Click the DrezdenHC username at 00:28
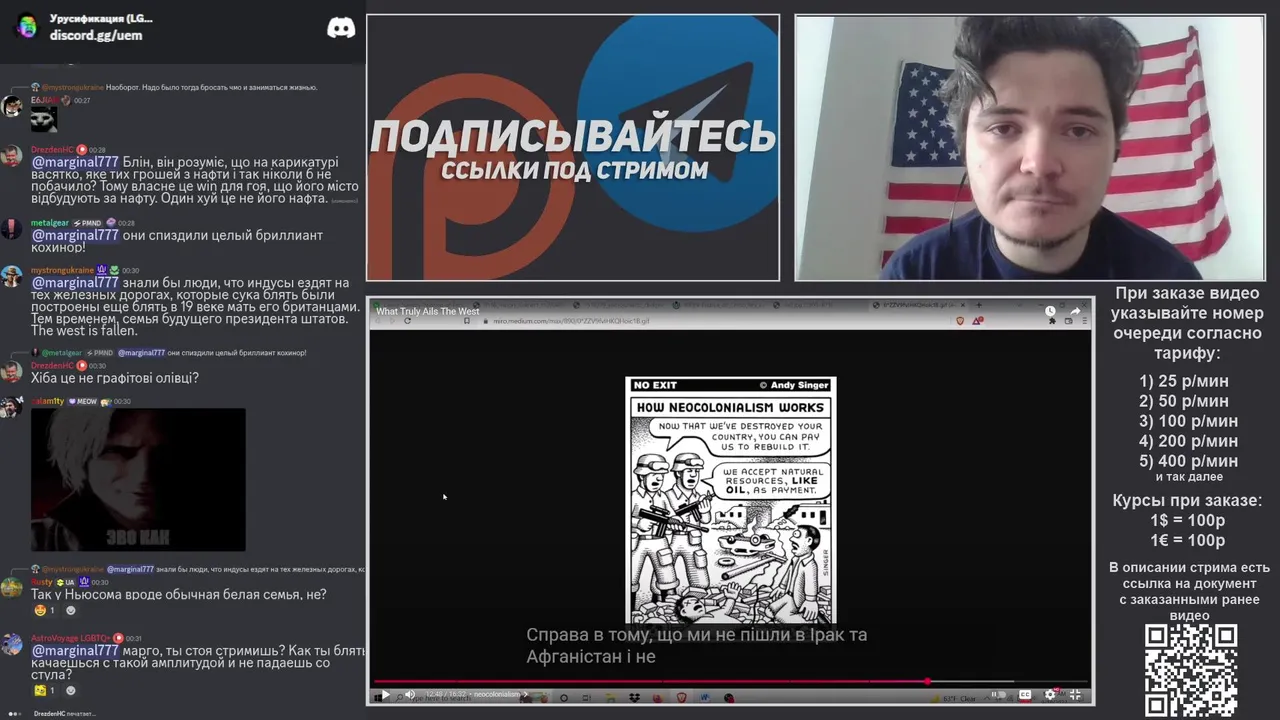 (52, 150)
